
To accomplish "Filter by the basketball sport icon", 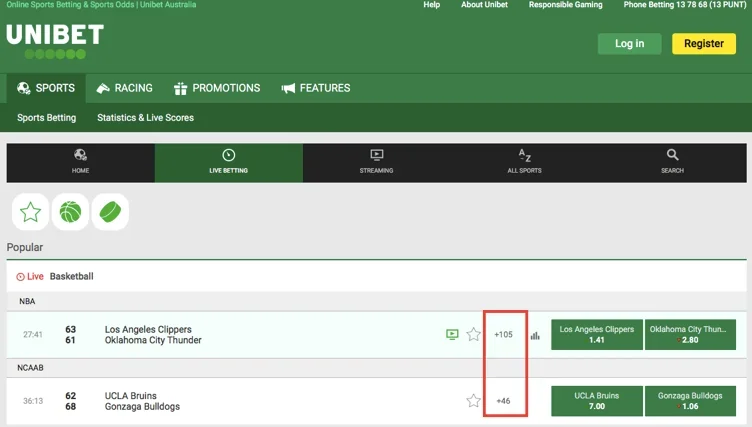I will pyautogui.click(x=70, y=212).
